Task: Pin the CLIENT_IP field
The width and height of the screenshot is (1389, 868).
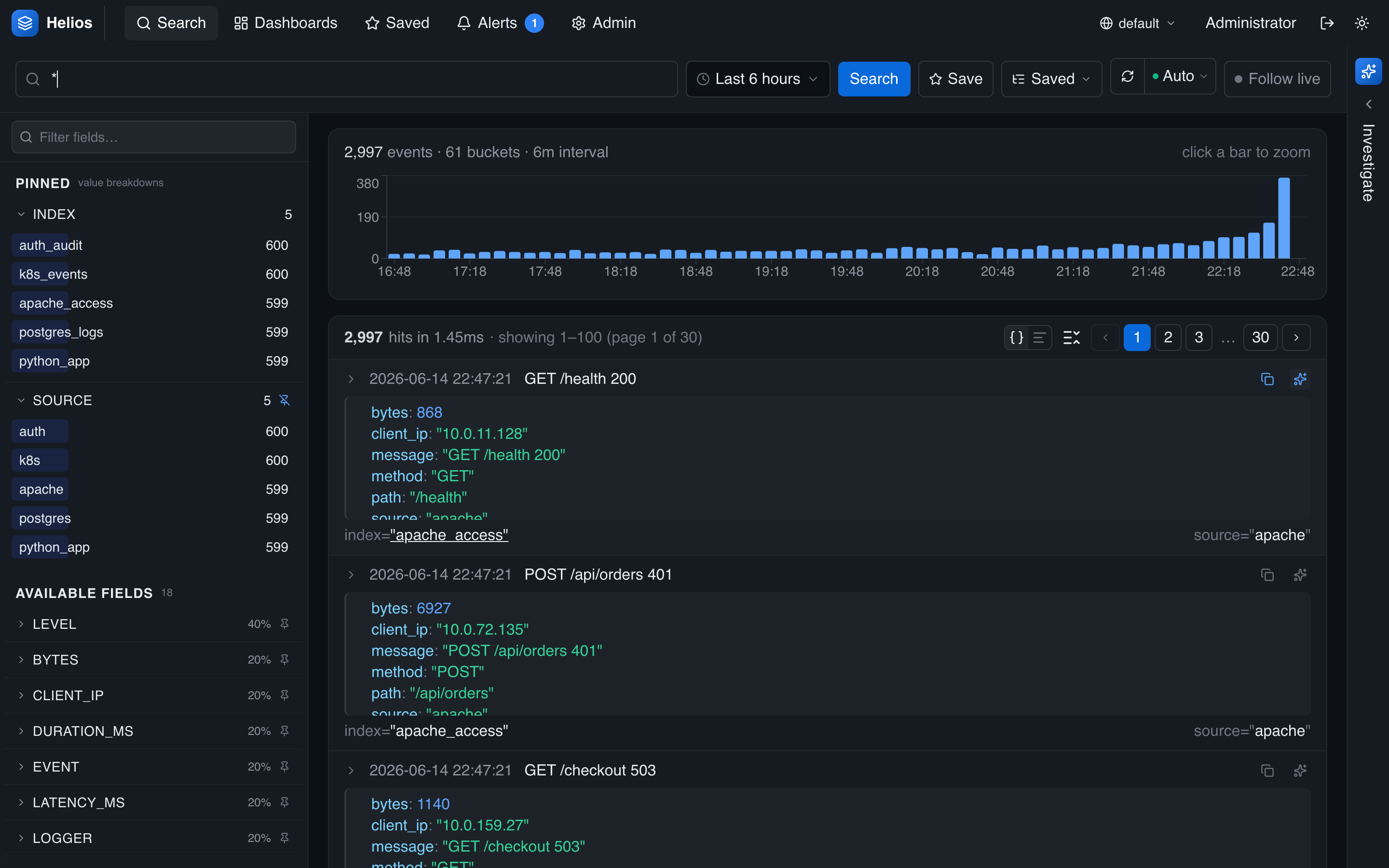Action: tap(285, 695)
